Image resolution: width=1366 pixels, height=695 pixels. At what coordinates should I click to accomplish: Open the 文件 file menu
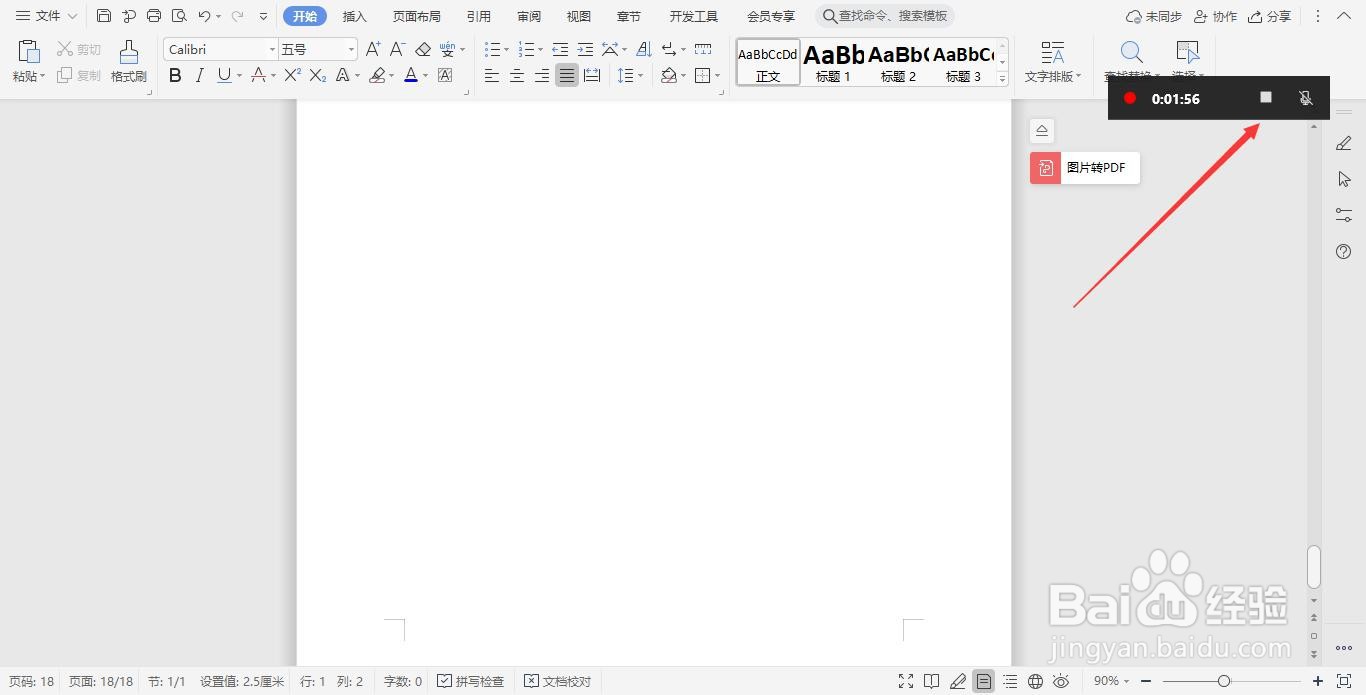(x=46, y=16)
